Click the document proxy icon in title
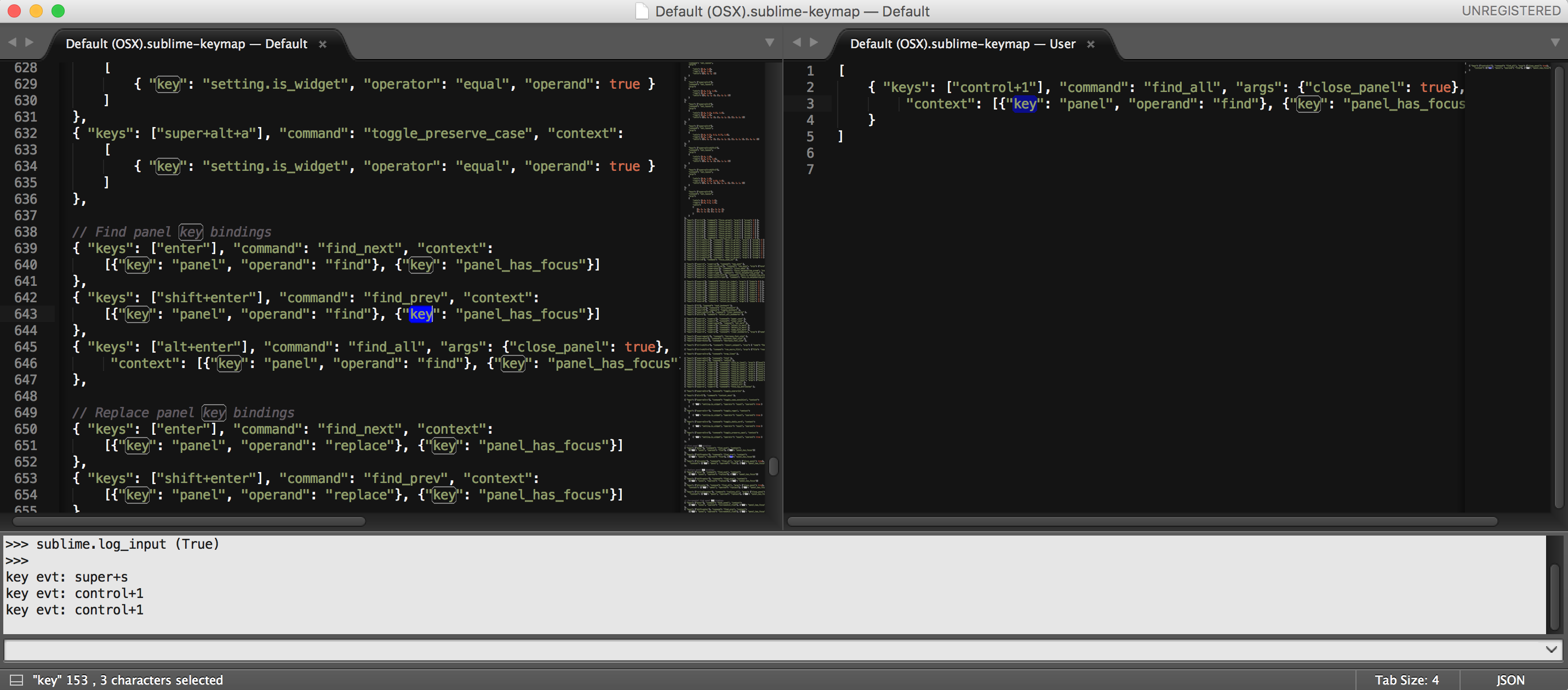1568x690 pixels. [x=642, y=12]
